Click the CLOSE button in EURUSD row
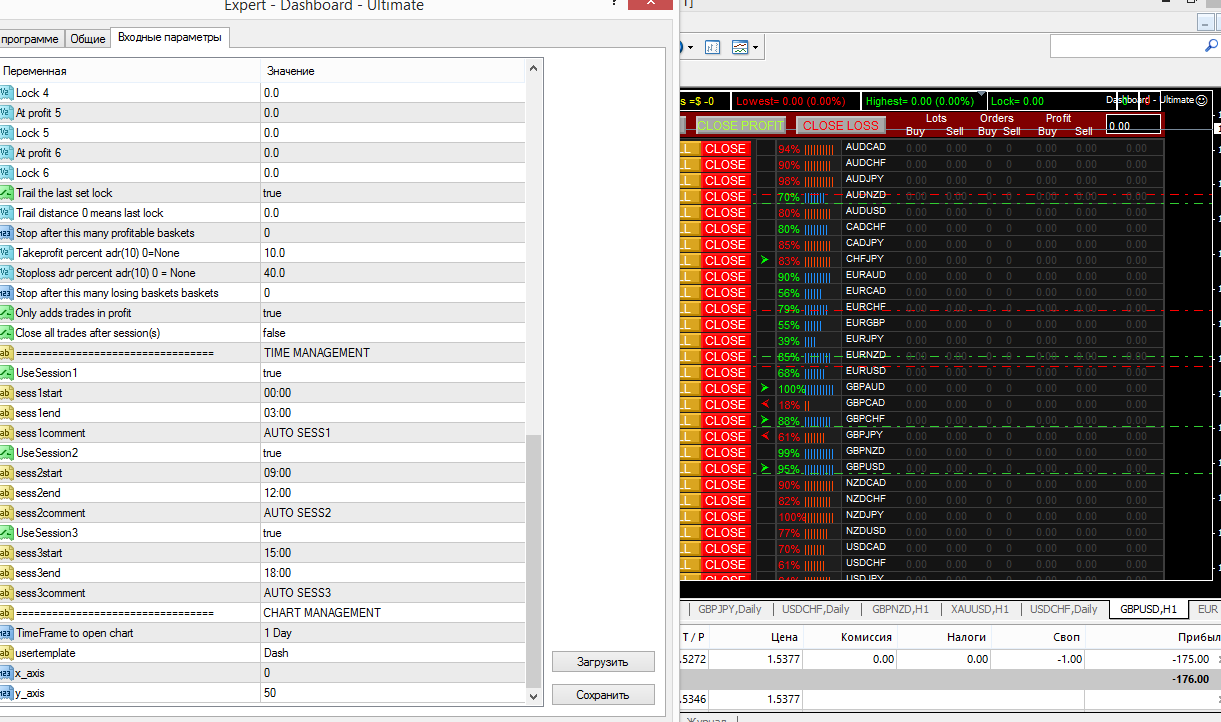 click(x=725, y=372)
